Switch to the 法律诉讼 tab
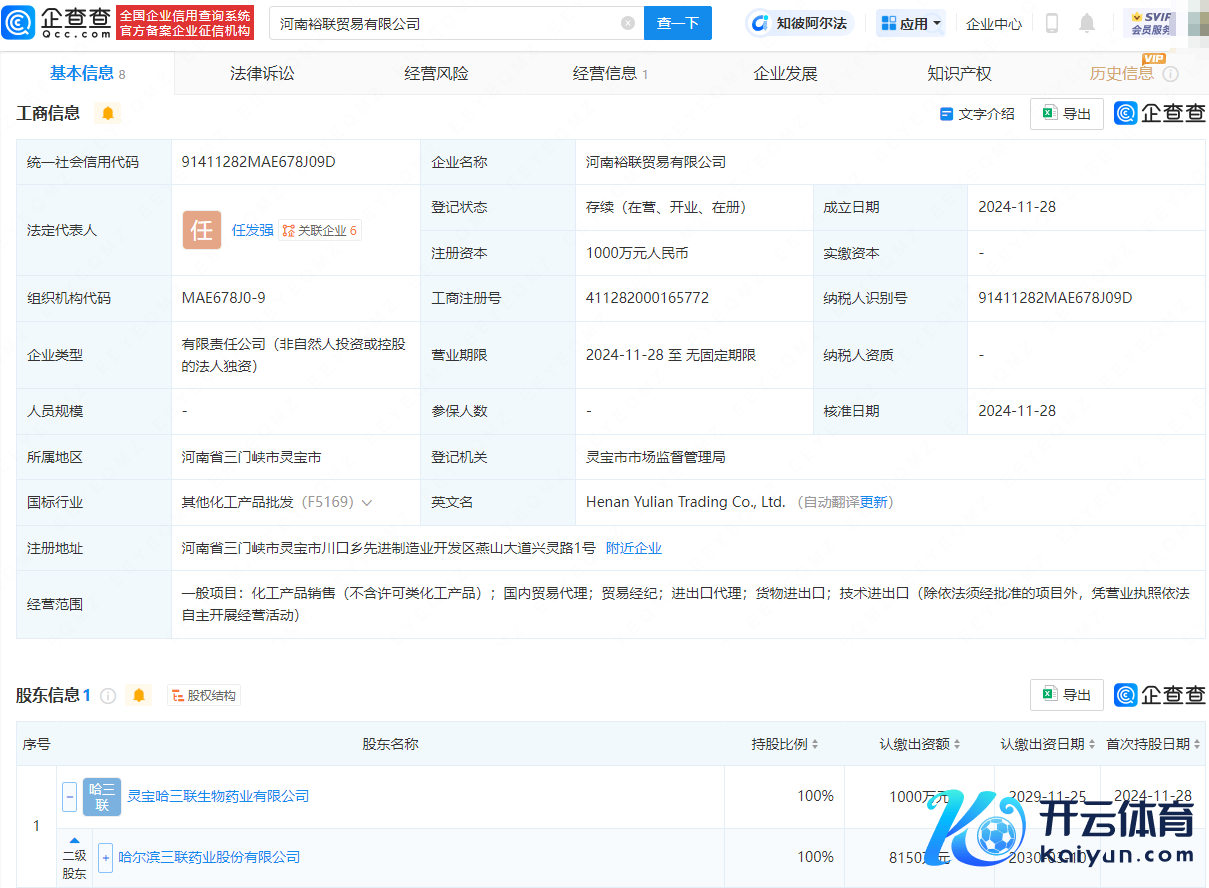 (262, 73)
